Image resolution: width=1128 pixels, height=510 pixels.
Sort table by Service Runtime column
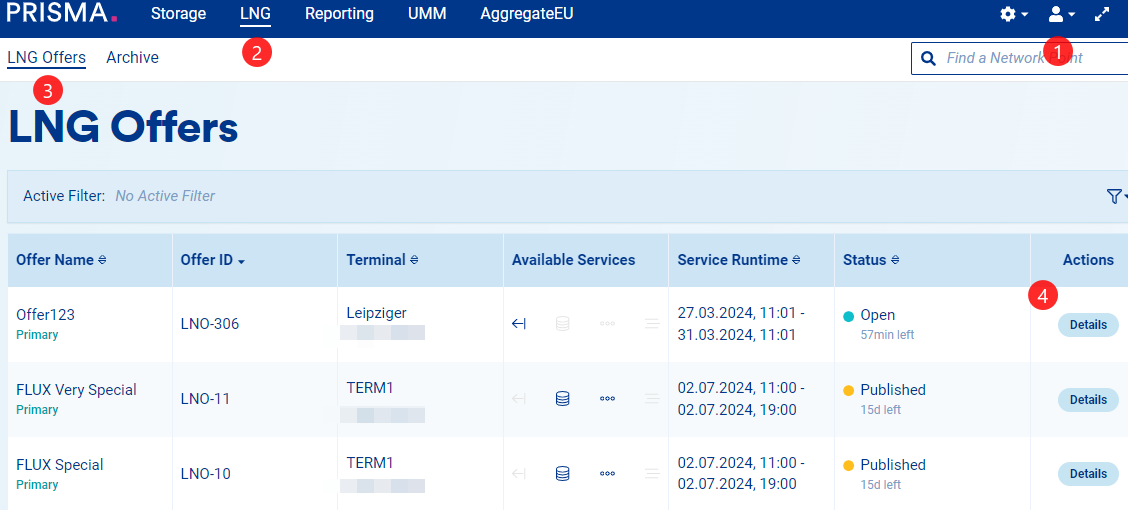[738, 260]
